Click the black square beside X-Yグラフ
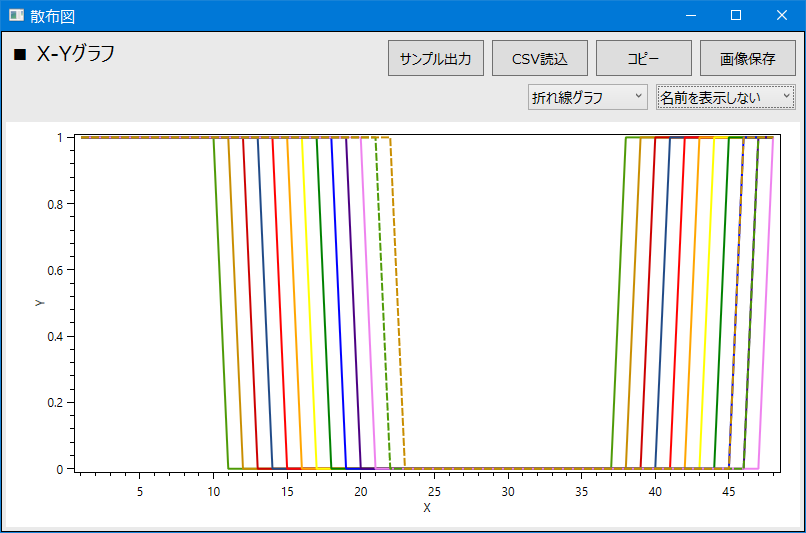Screen dimensions: 806x533 (x=20, y=54)
